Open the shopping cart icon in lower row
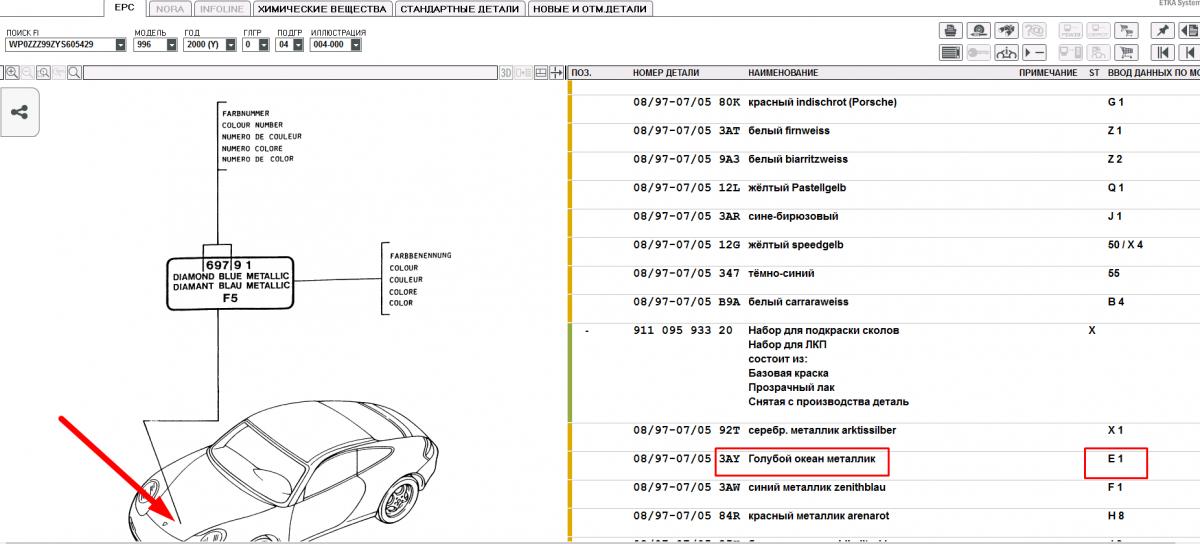Screen dimensions: 1200x544 (x=1127, y=52)
